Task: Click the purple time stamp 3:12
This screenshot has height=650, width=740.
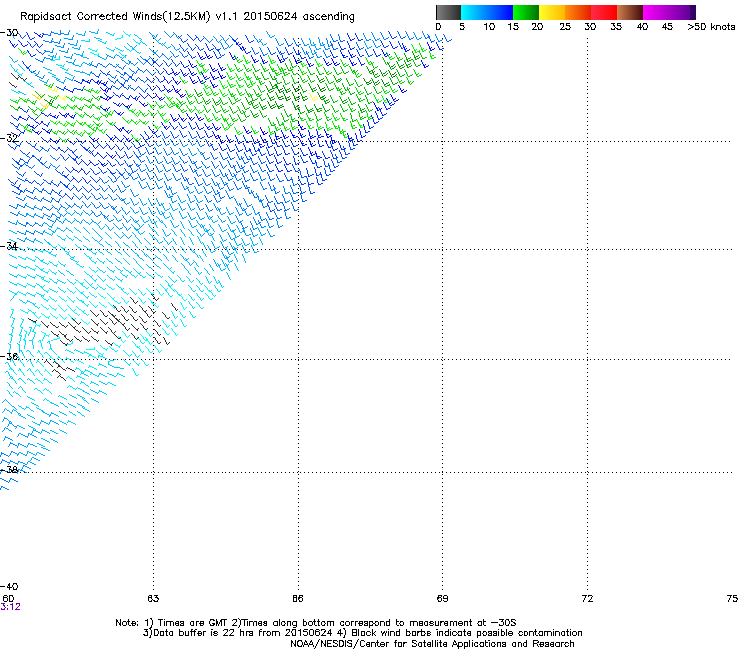Action: click(10, 607)
